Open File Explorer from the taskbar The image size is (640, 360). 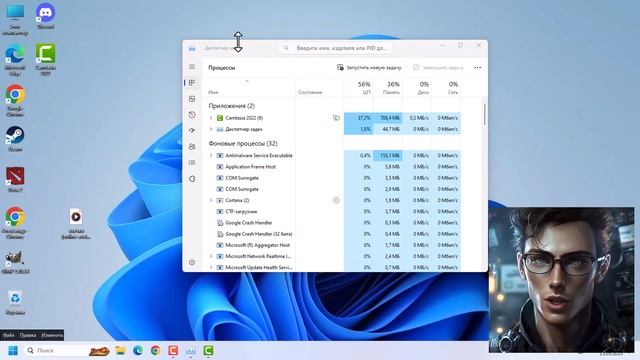click(120, 351)
